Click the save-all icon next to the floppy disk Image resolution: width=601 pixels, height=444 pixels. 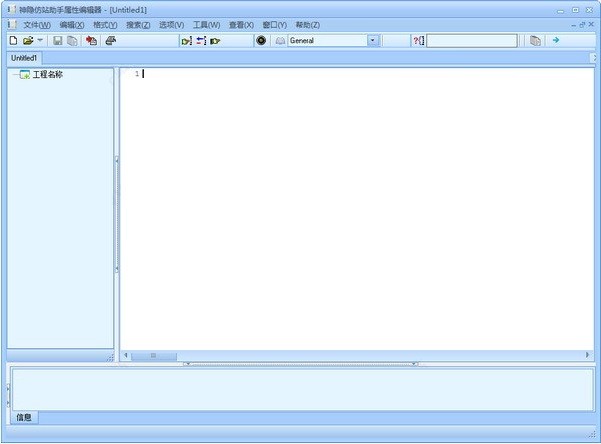(x=72, y=41)
